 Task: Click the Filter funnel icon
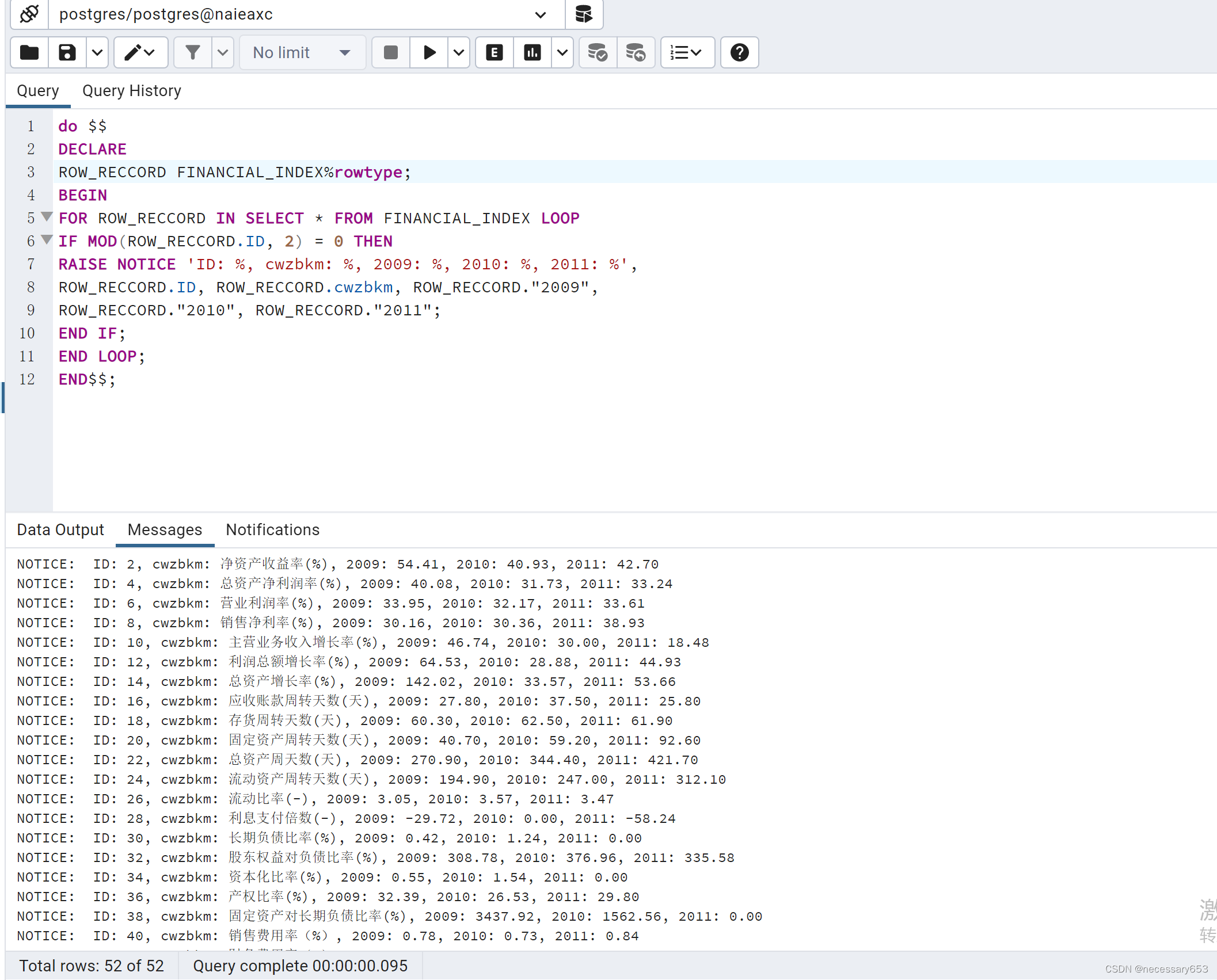point(193,52)
